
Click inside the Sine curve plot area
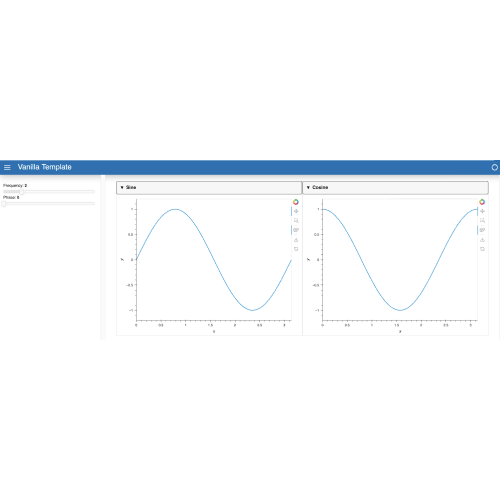point(214,260)
